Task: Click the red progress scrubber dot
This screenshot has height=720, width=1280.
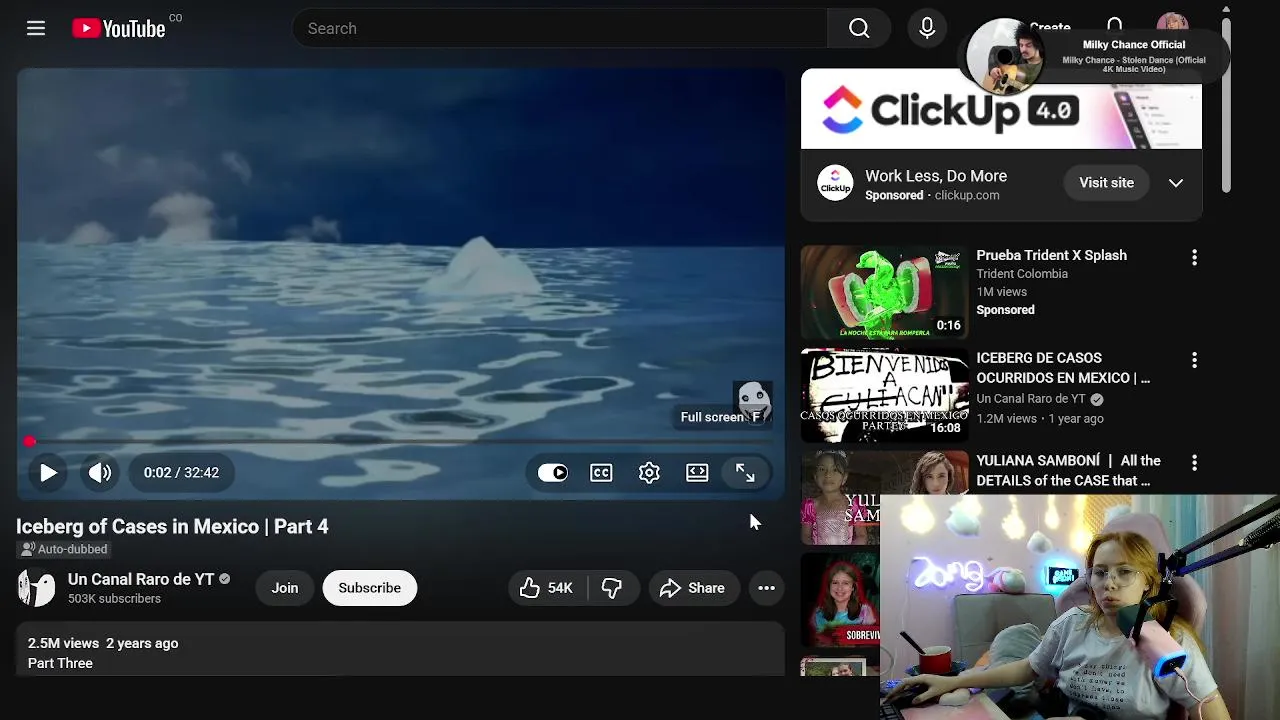Action: point(30,441)
